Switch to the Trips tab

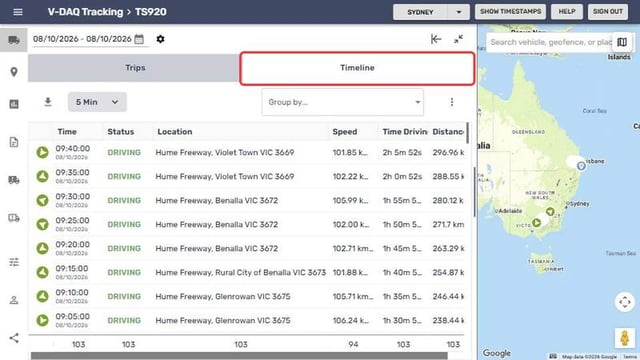pos(134,68)
